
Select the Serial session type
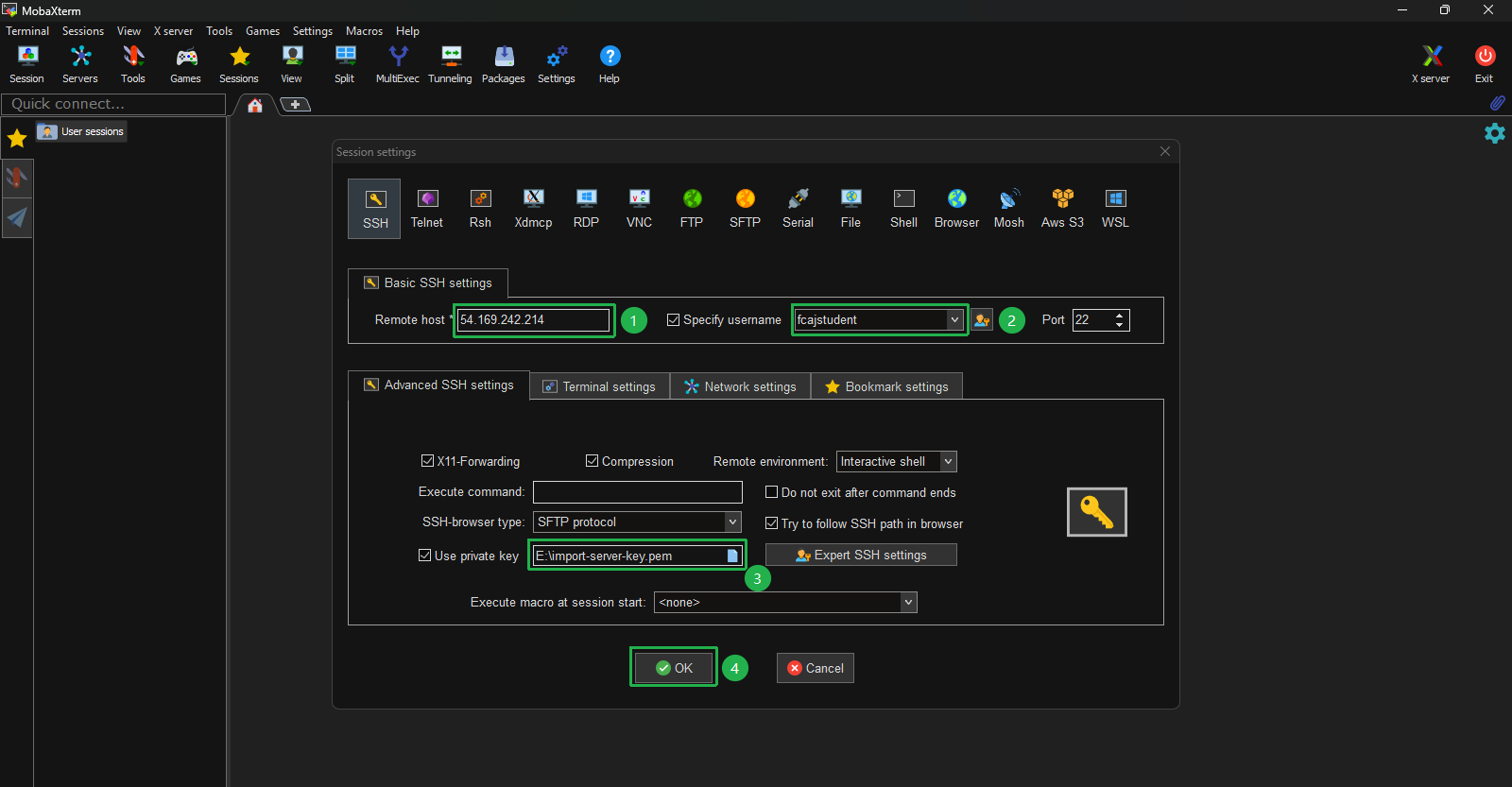[798, 209]
